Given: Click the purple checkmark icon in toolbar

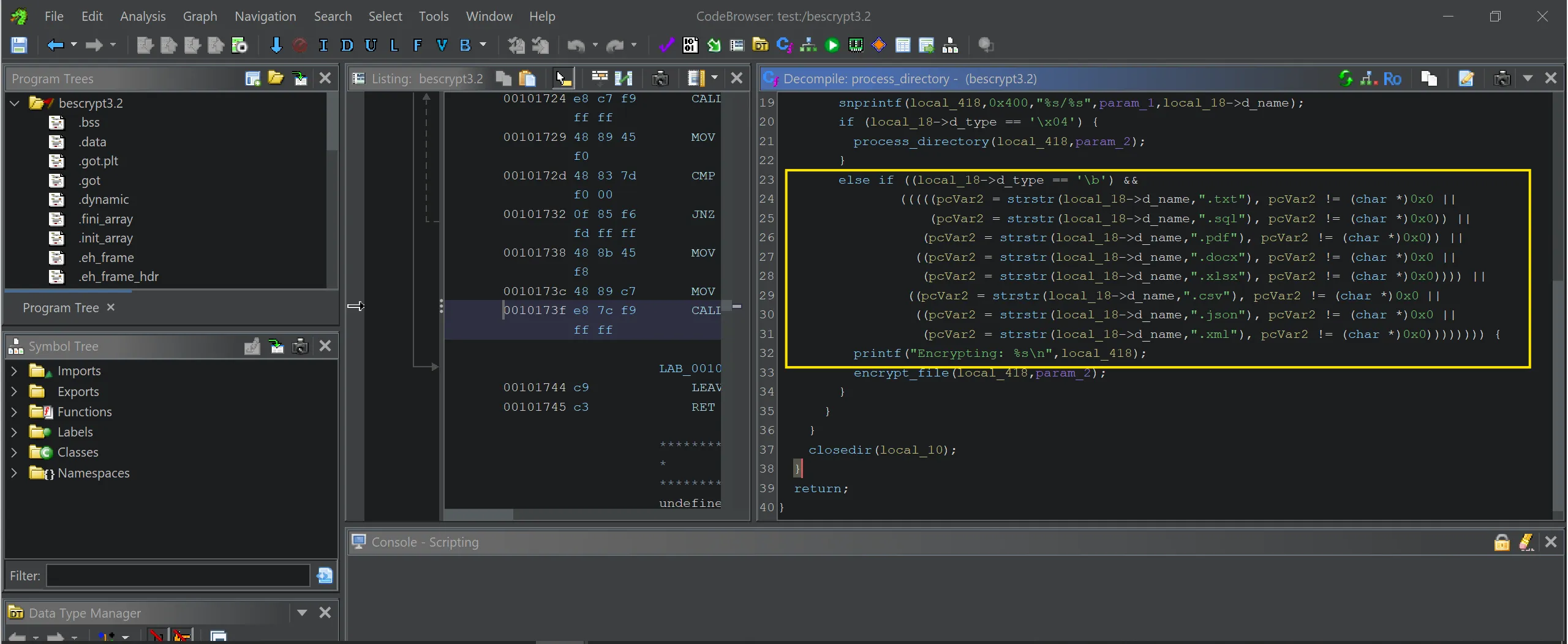Looking at the screenshot, I should pyautogui.click(x=666, y=45).
